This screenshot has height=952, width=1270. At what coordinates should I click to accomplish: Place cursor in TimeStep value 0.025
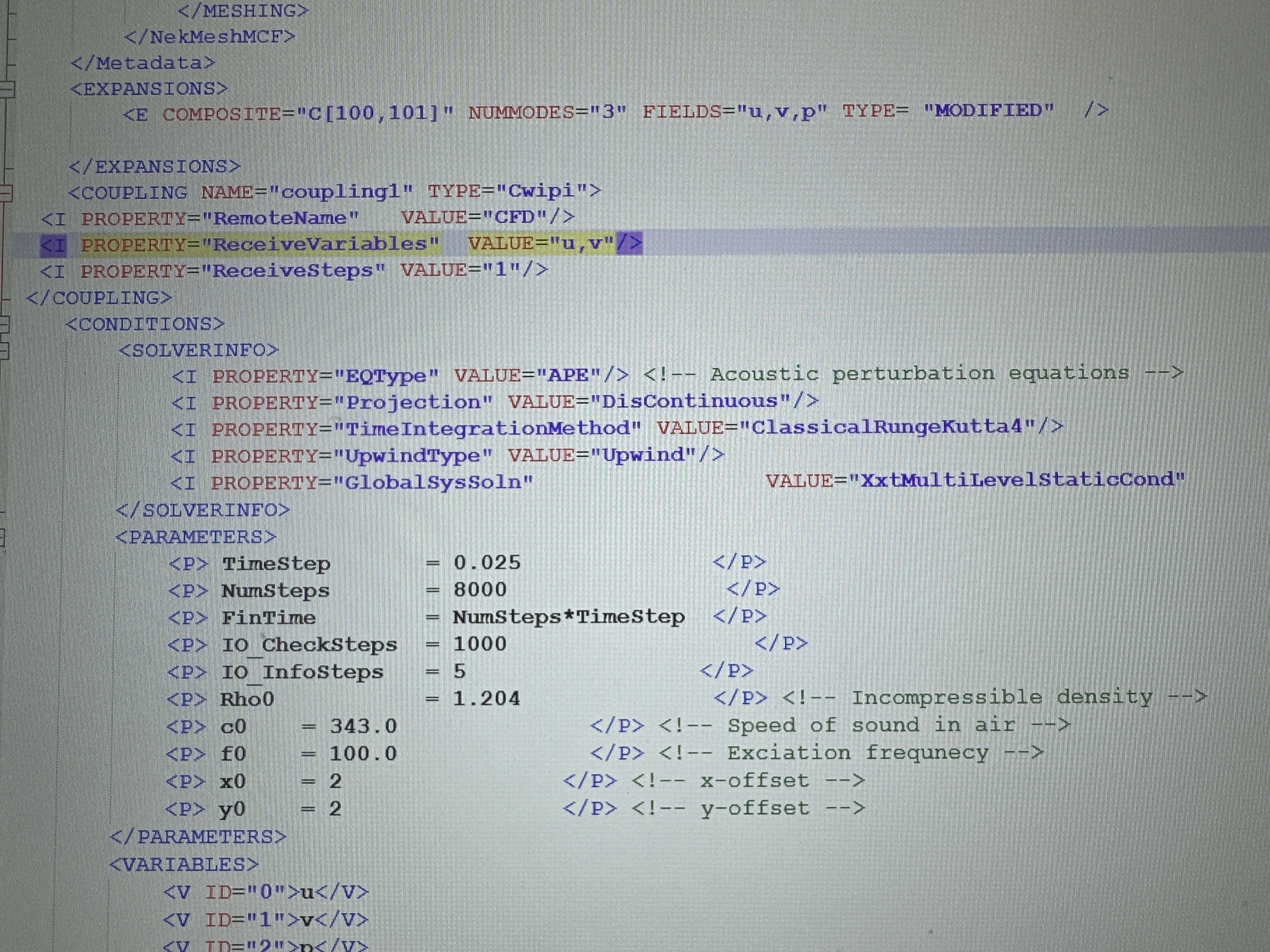pos(487,562)
